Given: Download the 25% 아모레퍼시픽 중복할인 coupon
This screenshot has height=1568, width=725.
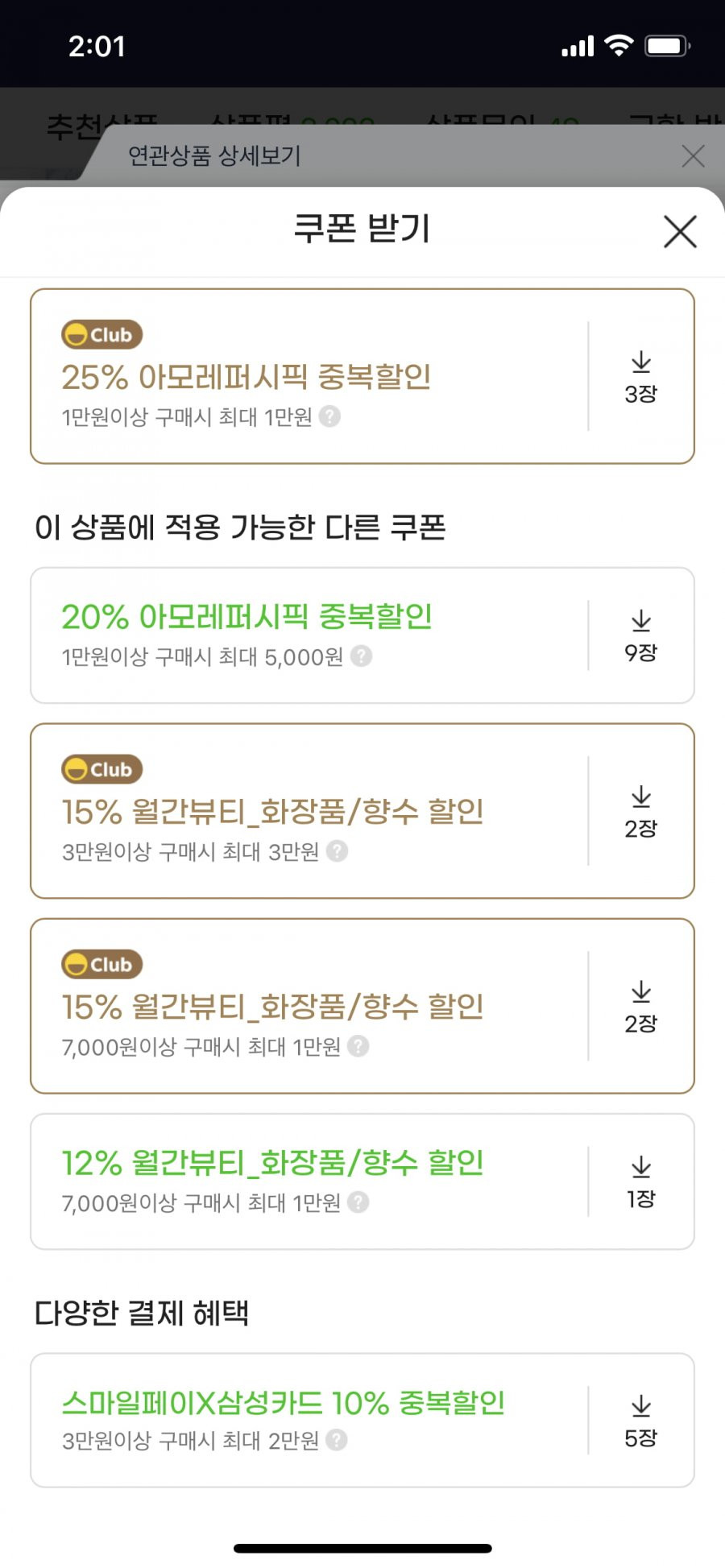Looking at the screenshot, I should (x=641, y=377).
